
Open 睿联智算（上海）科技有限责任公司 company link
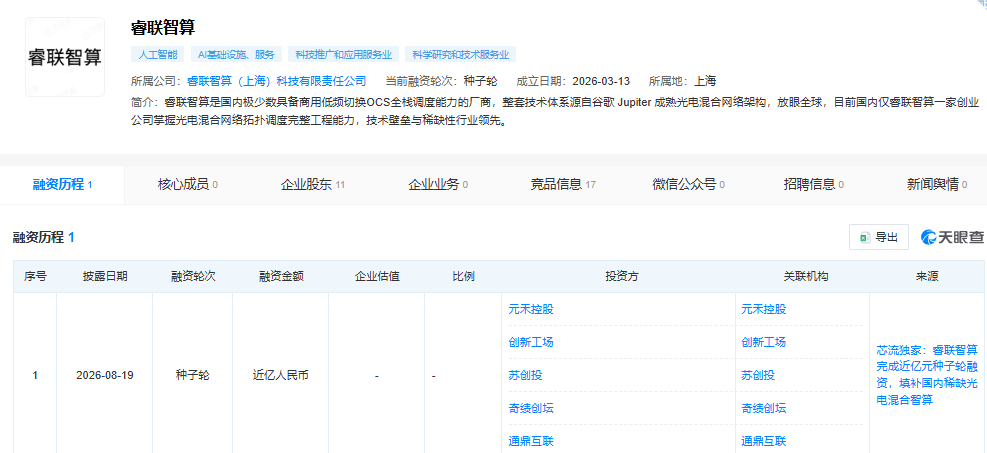276,81
